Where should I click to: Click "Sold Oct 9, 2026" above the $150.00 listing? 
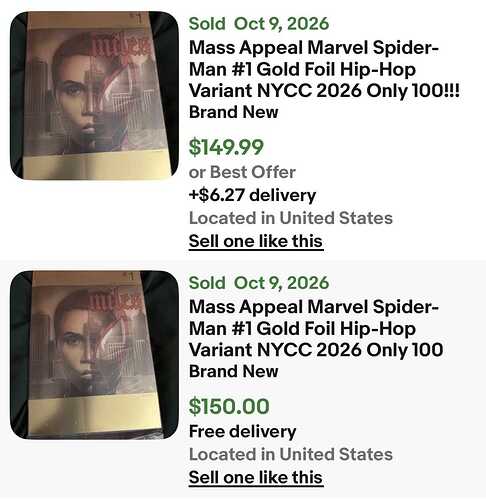[x=259, y=283]
